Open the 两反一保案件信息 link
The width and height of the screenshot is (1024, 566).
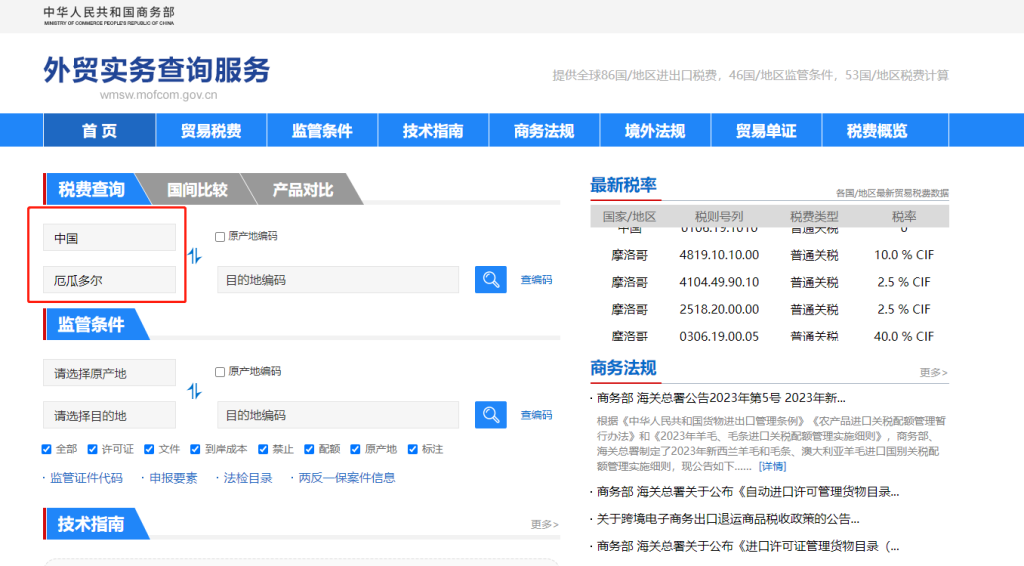(347, 478)
